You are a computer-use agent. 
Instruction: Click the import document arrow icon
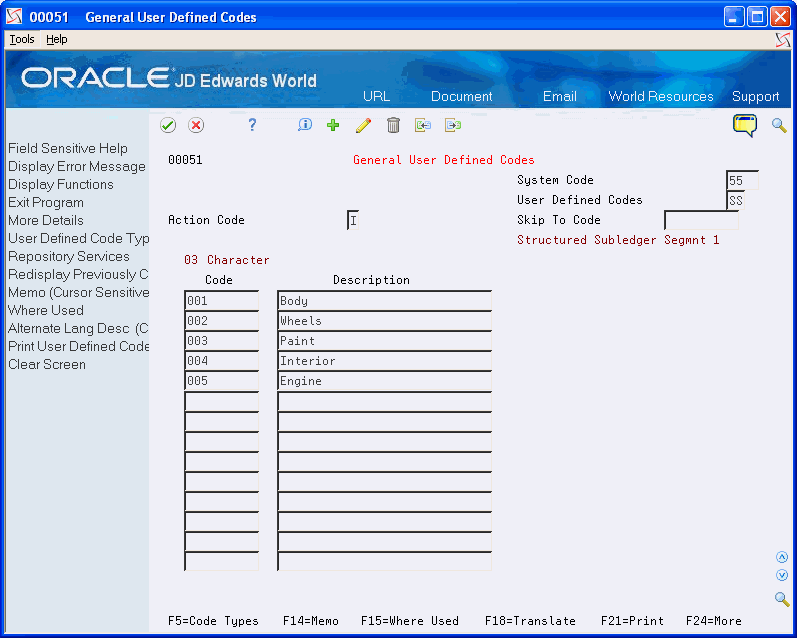point(422,125)
